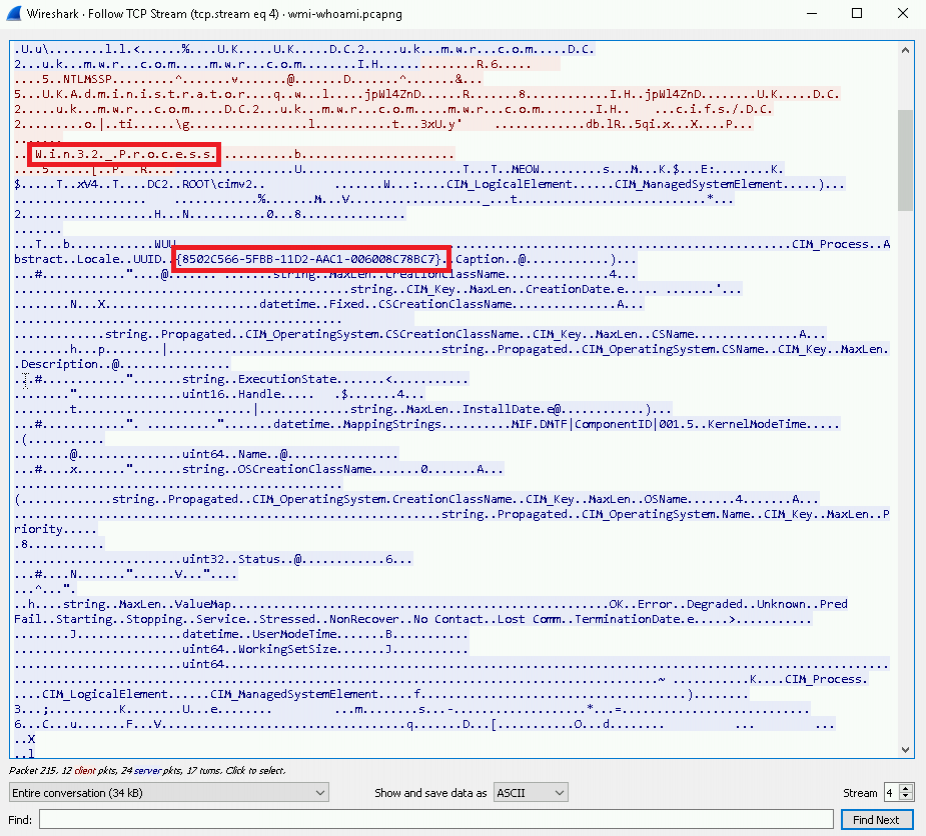Open the Entire conversation (34 kB) dropdown
Screen dimensions: 926x836
(169, 792)
